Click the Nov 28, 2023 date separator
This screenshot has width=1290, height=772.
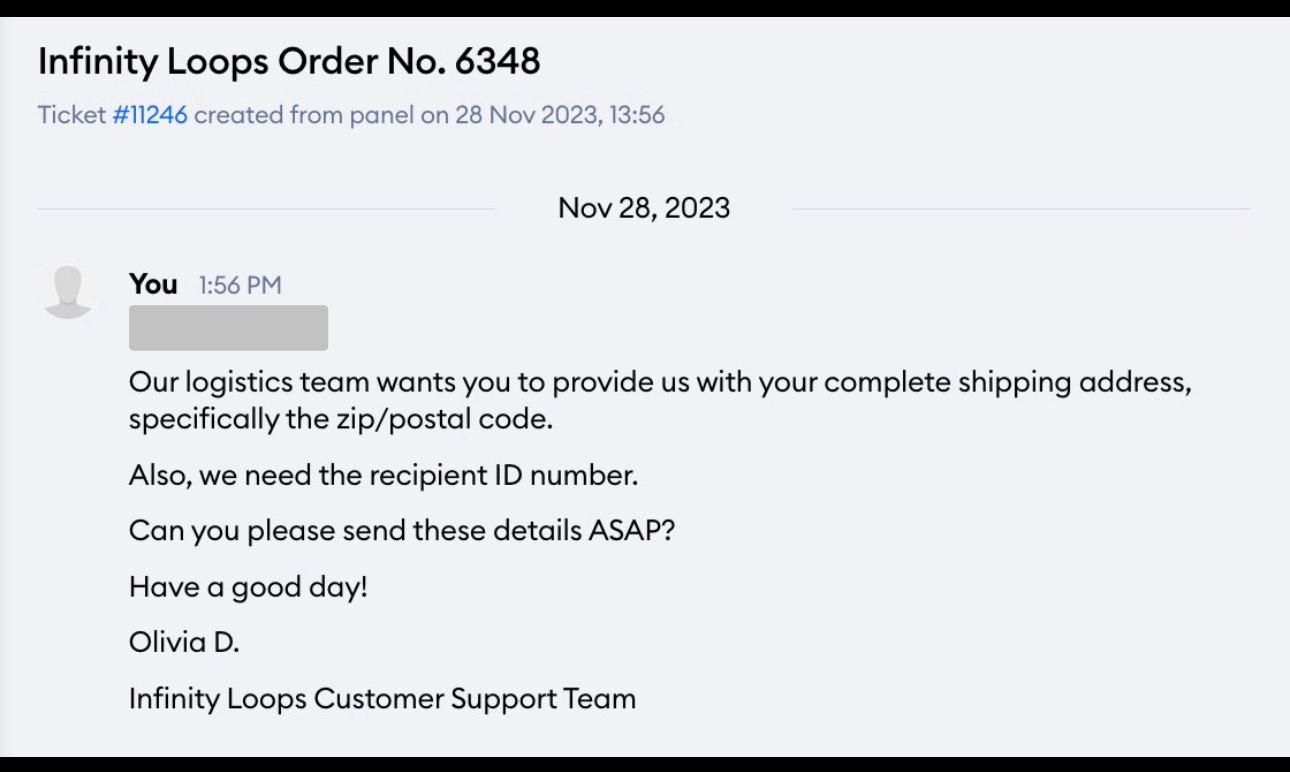644,208
